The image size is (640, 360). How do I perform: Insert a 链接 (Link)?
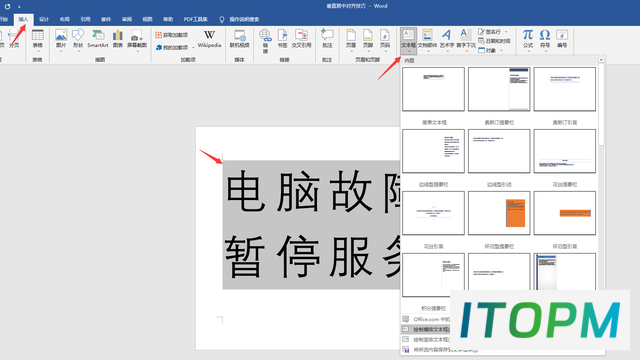click(265, 41)
